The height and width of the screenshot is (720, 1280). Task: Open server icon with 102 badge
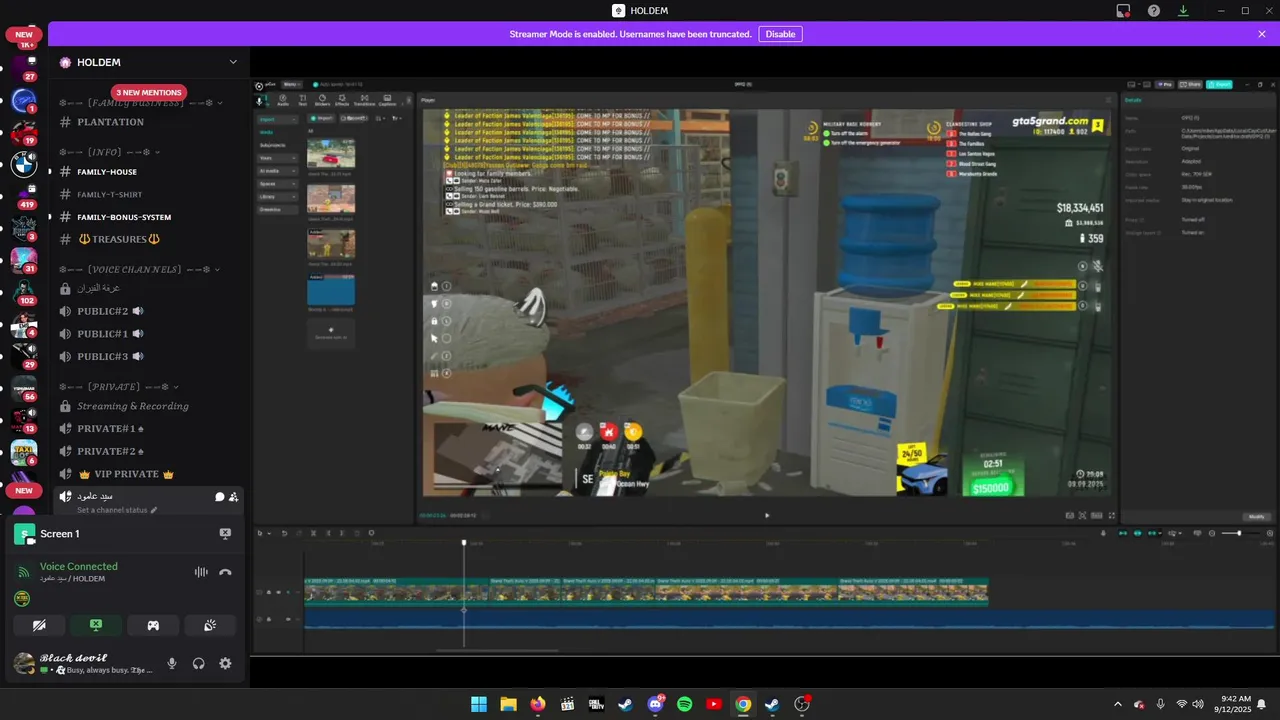(x=24, y=291)
